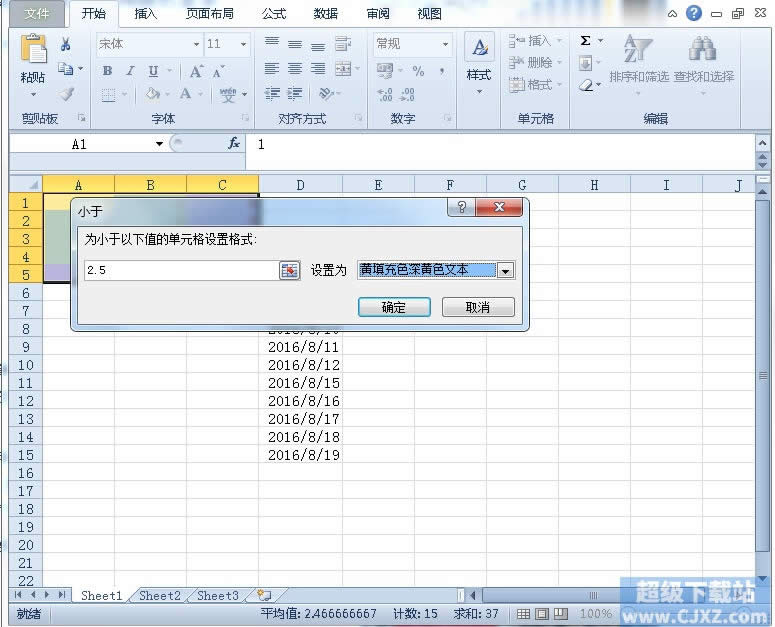This screenshot has width=775, height=627.
Task: Toggle Underline formatting
Action: coord(153,71)
